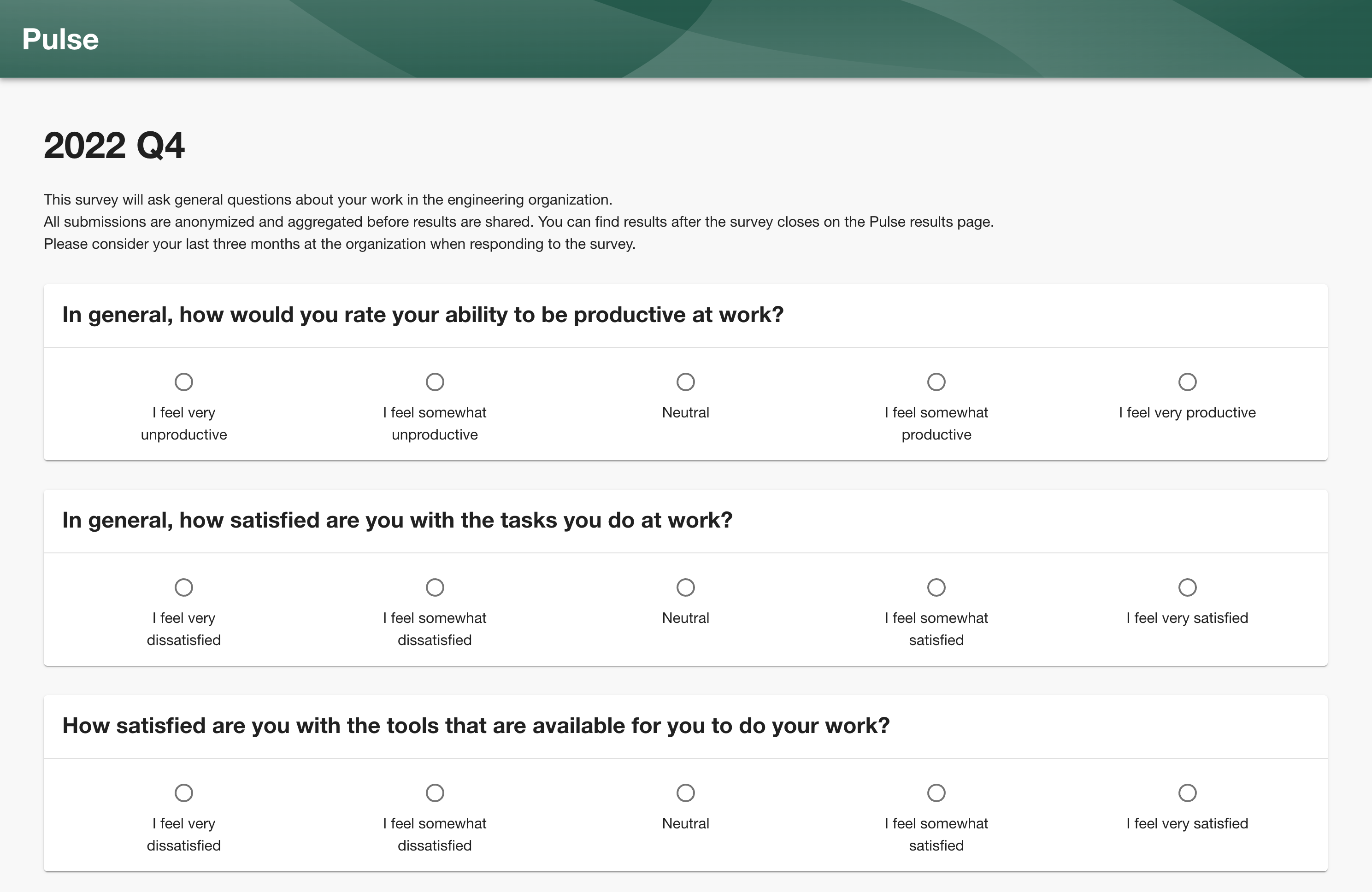This screenshot has width=1372, height=892.
Task: Mark 'I feel somewhat dissatisfied' for tools question
Action: [x=435, y=793]
